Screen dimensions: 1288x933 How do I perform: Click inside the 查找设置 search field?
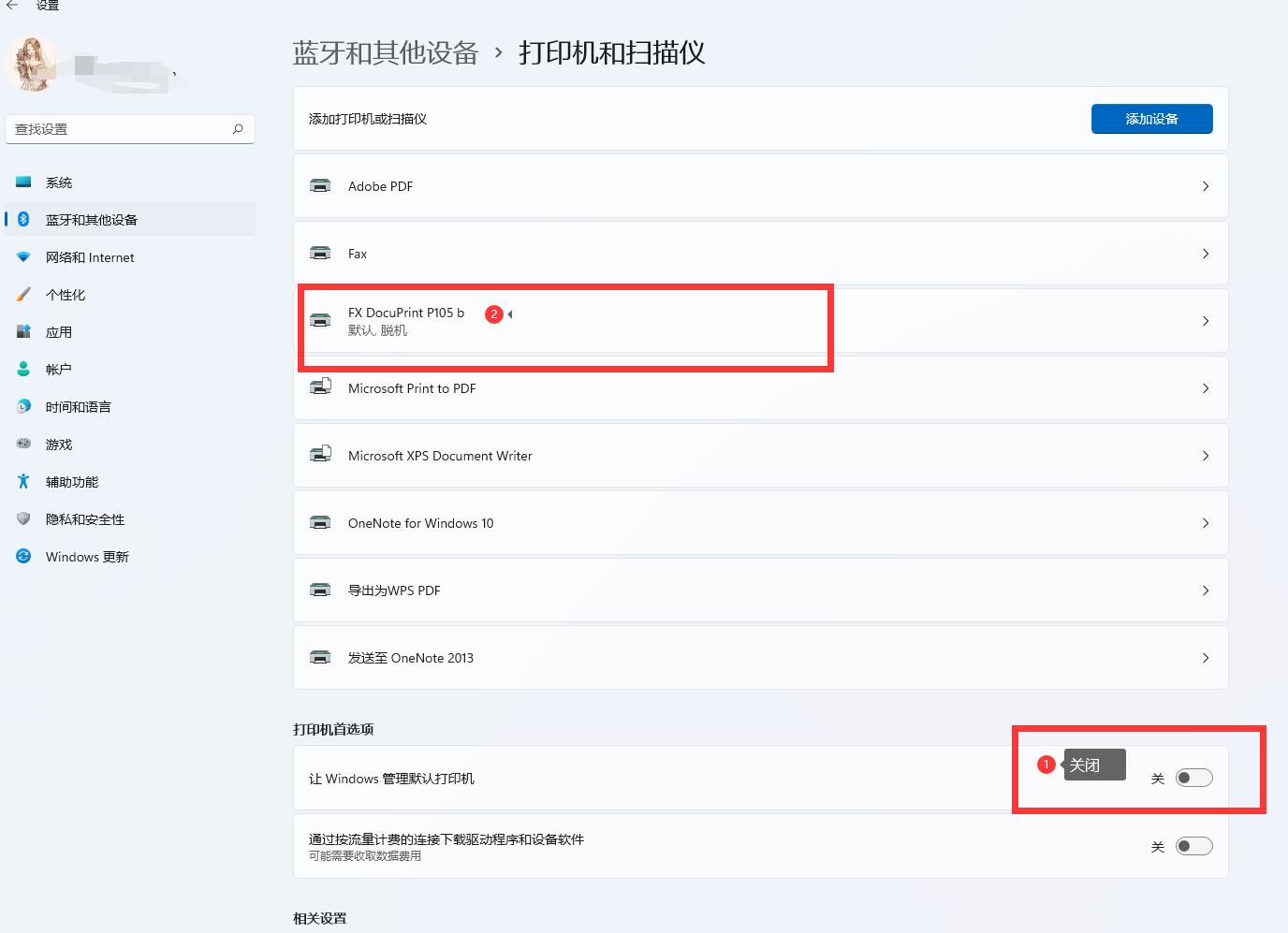[x=112, y=128]
